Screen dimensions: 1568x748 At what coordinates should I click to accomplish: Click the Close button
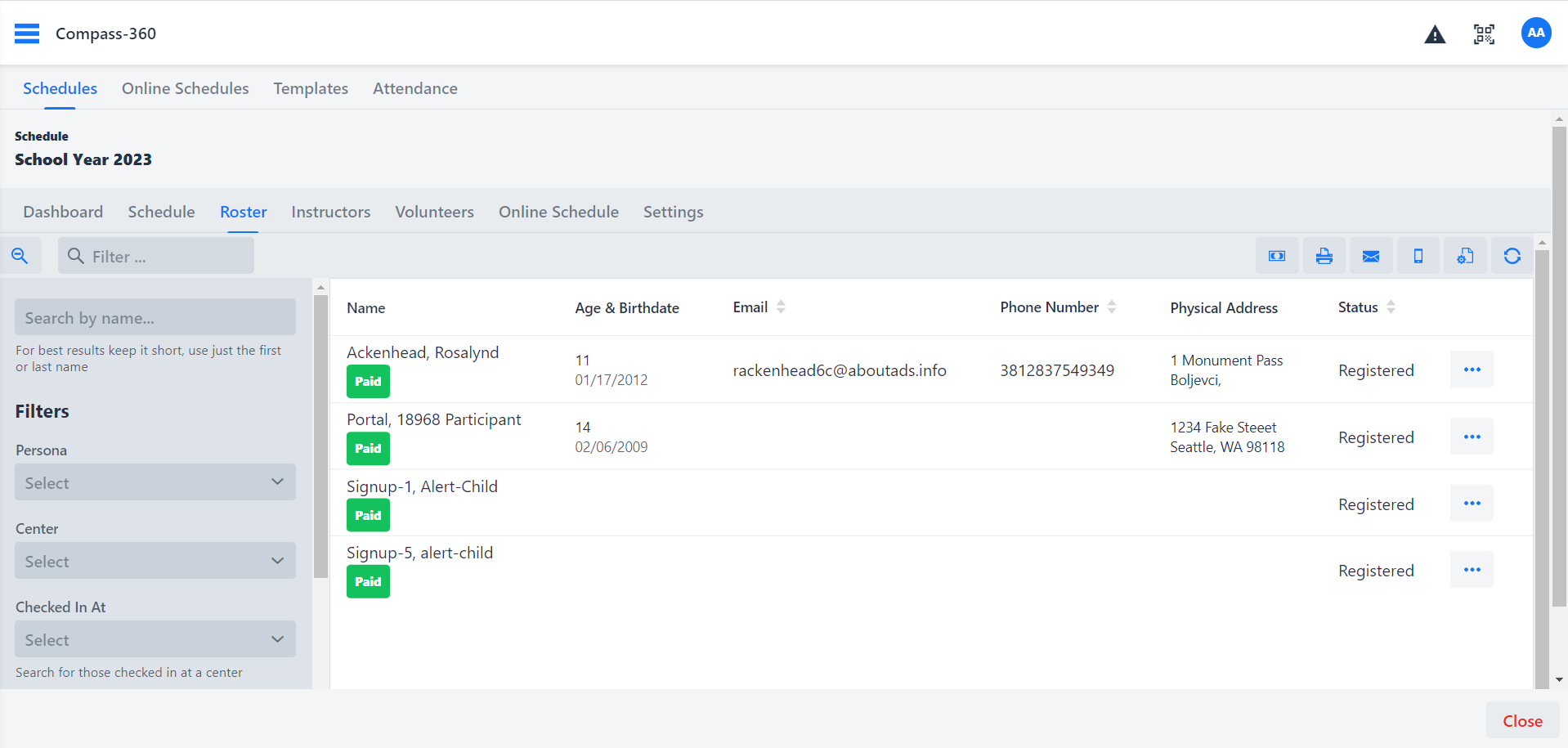click(x=1521, y=721)
